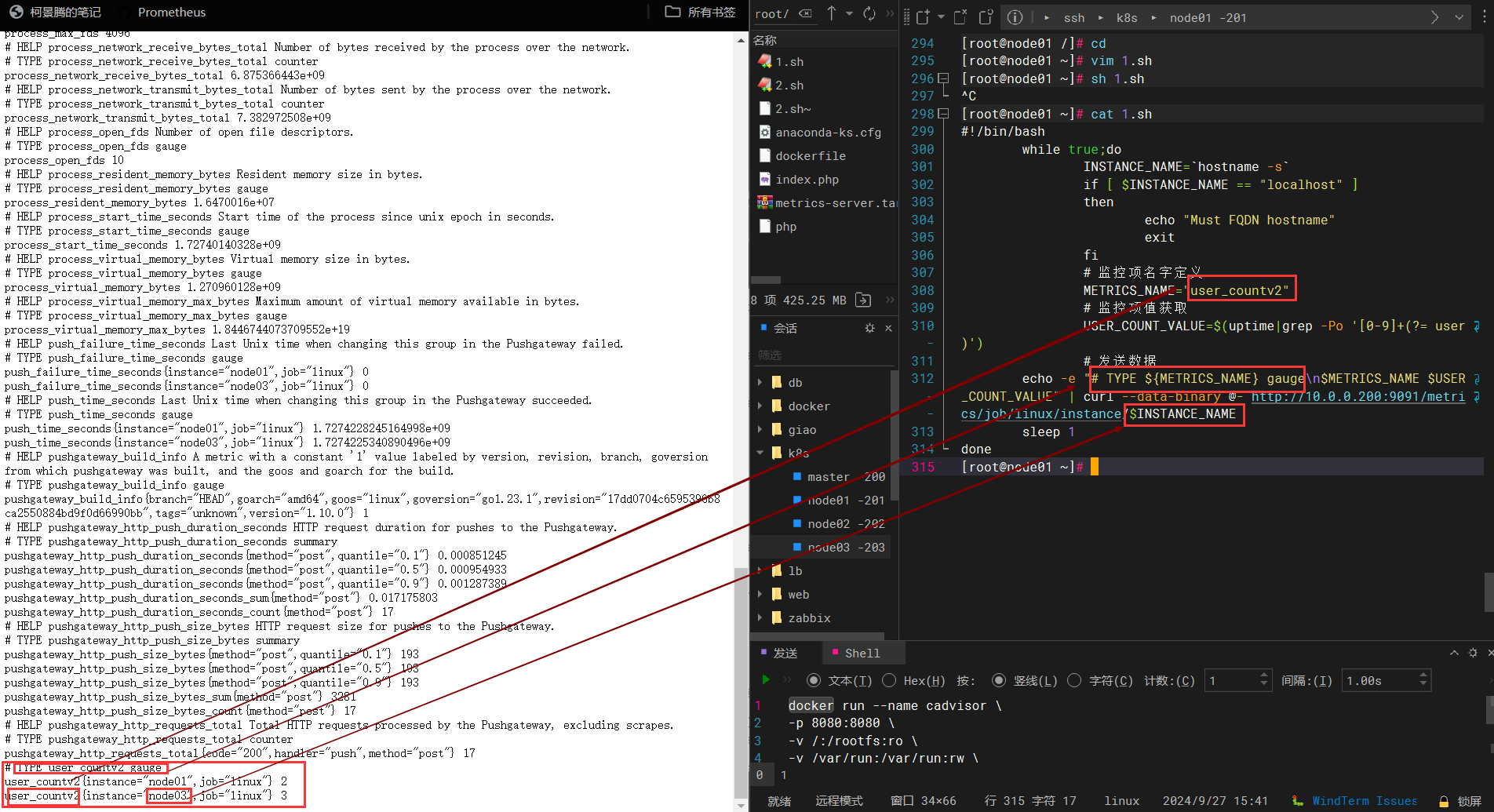Show session info via the circled i icon
The image size is (1494, 812).
tap(1015, 17)
